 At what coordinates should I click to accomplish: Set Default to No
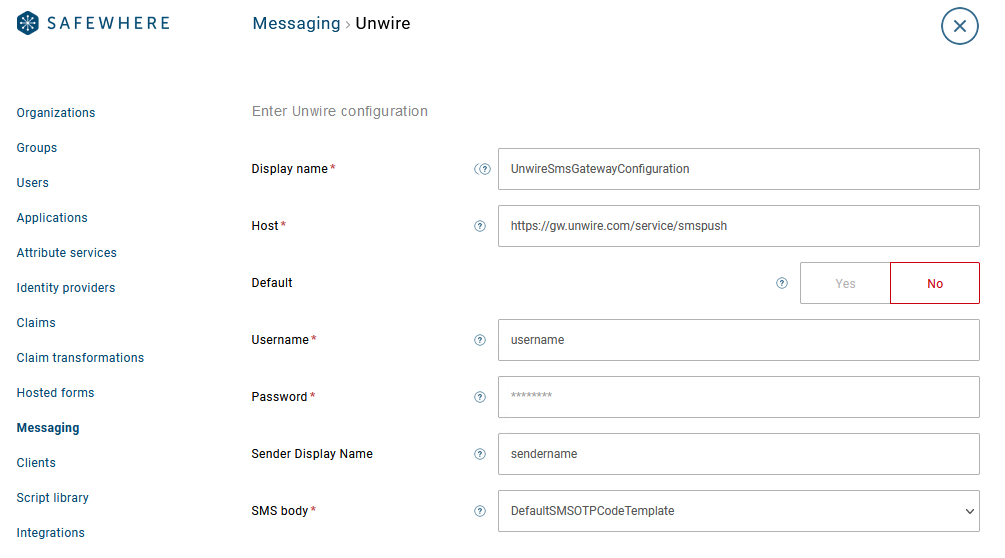click(x=934, y=283)
